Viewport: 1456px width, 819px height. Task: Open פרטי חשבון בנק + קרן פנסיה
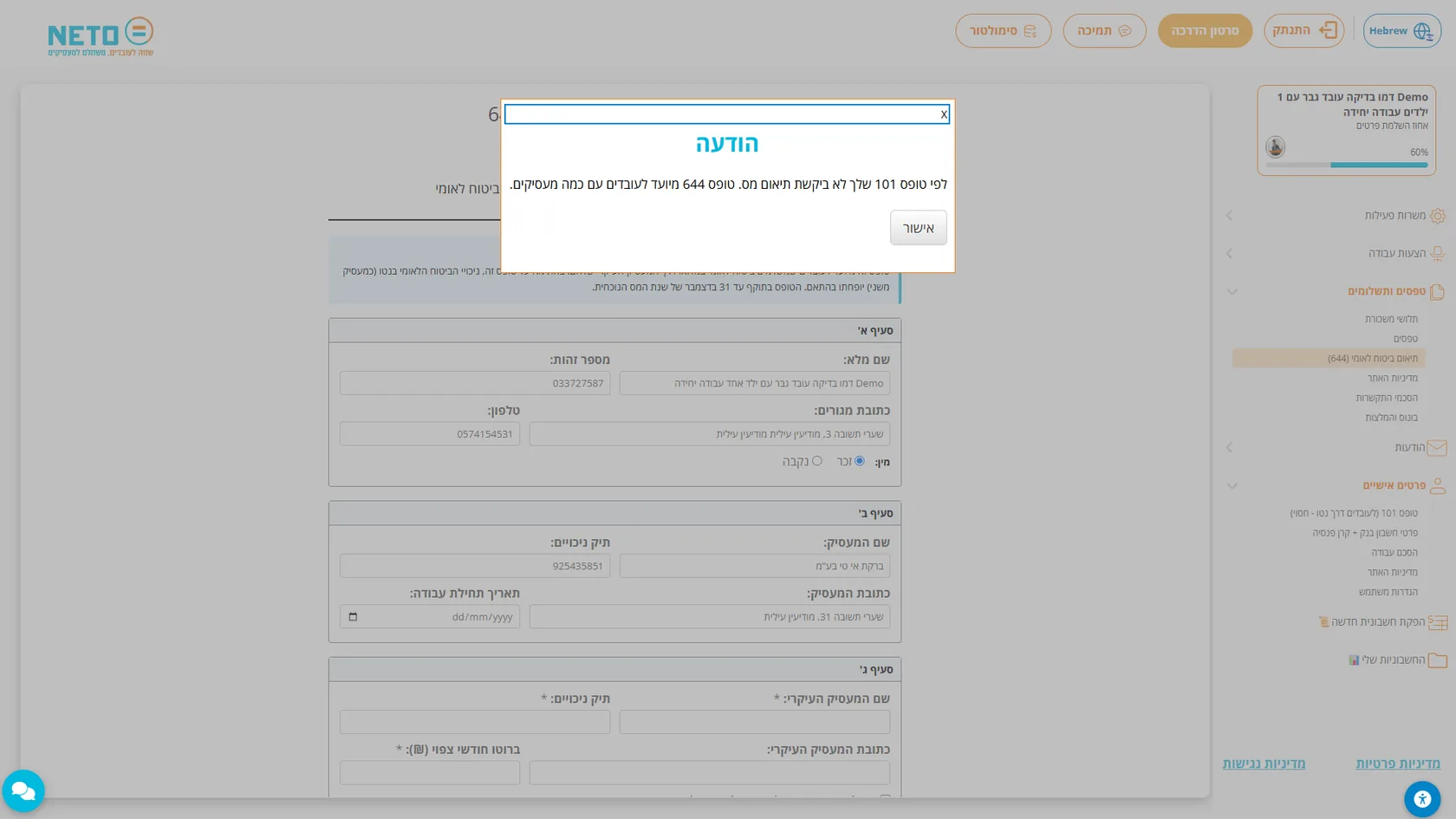tap(1365, 533)
